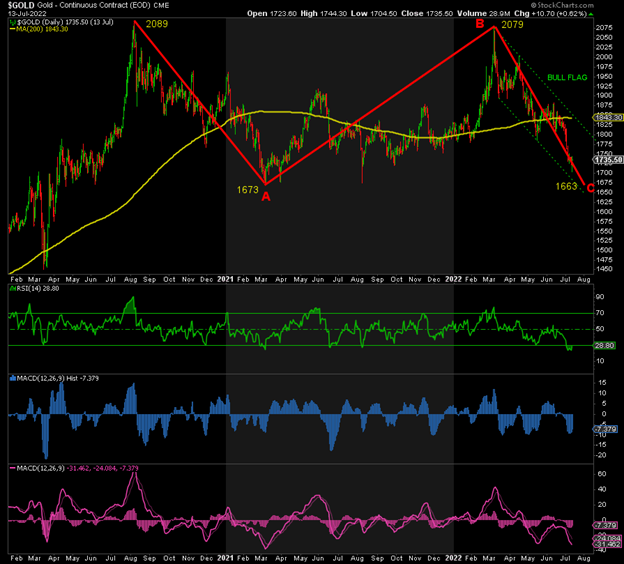The height and width of the screenshot is (564, 624).
Task: Click the green up-arrow beside change percentage
Action: pos(591,14)
